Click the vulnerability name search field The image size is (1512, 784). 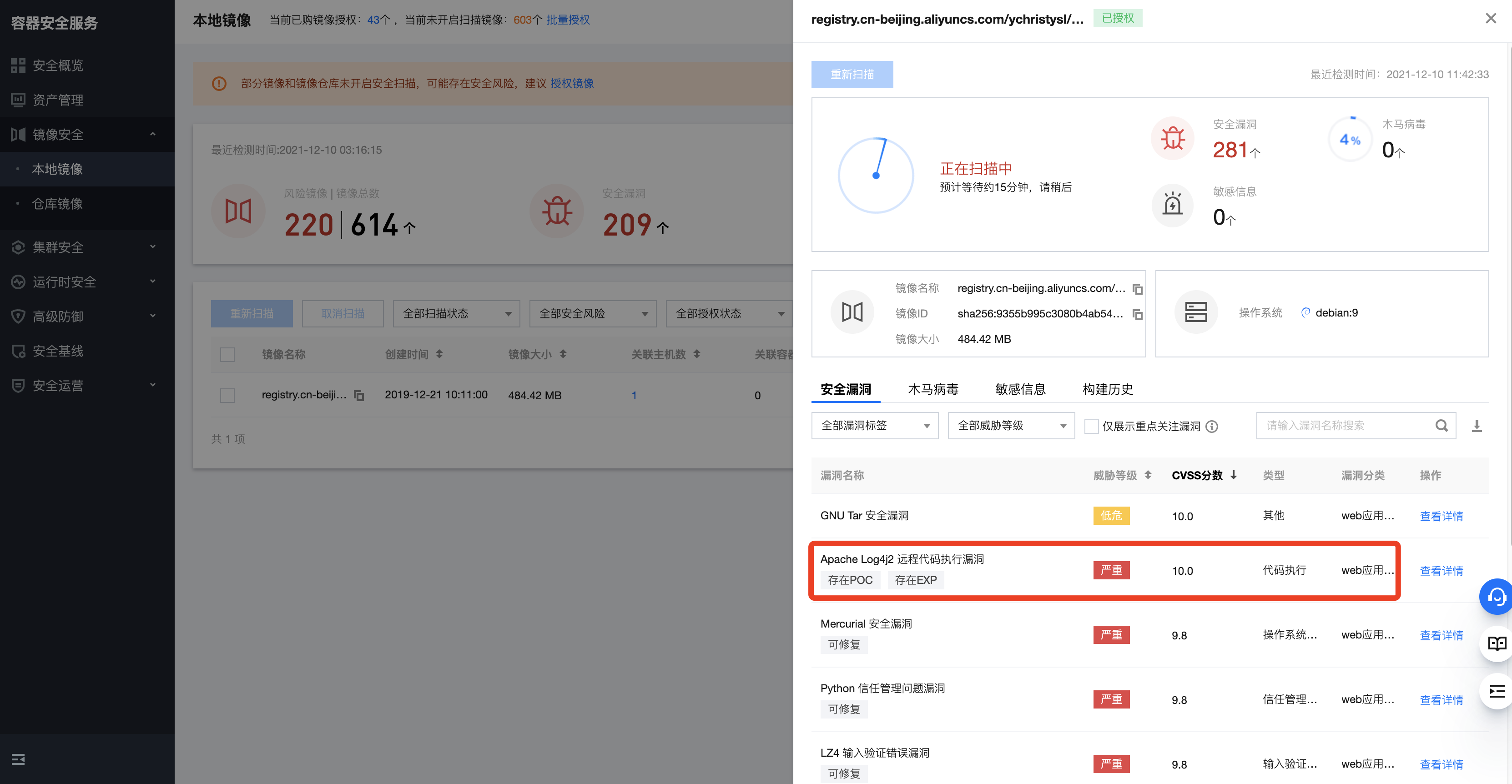(1344, 426)
